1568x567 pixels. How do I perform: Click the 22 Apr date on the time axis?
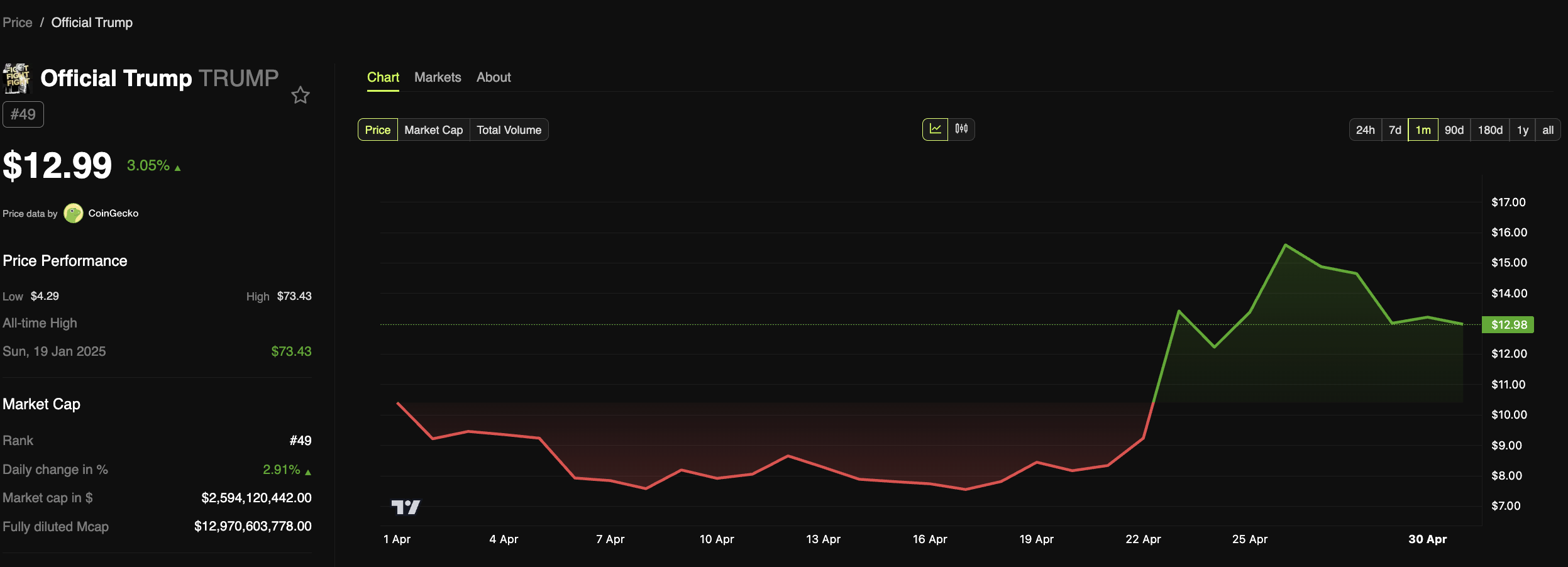[1143, 539]
